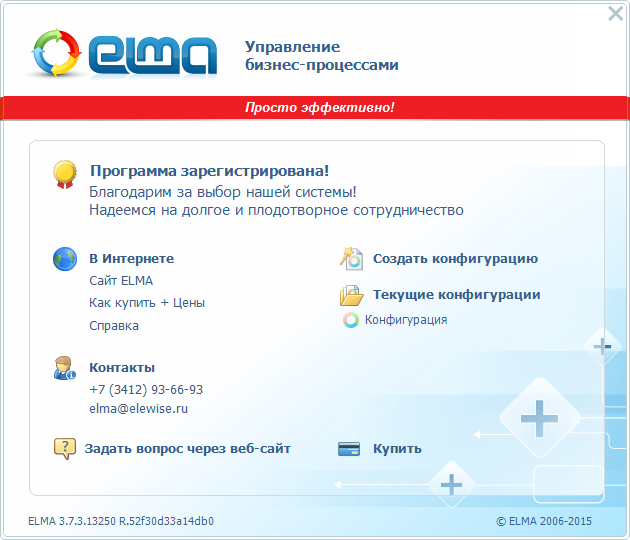Screen dimensions: 630x540
Task: Click the elma@elewise.ru email address
Action: click(x=139, y=409)
